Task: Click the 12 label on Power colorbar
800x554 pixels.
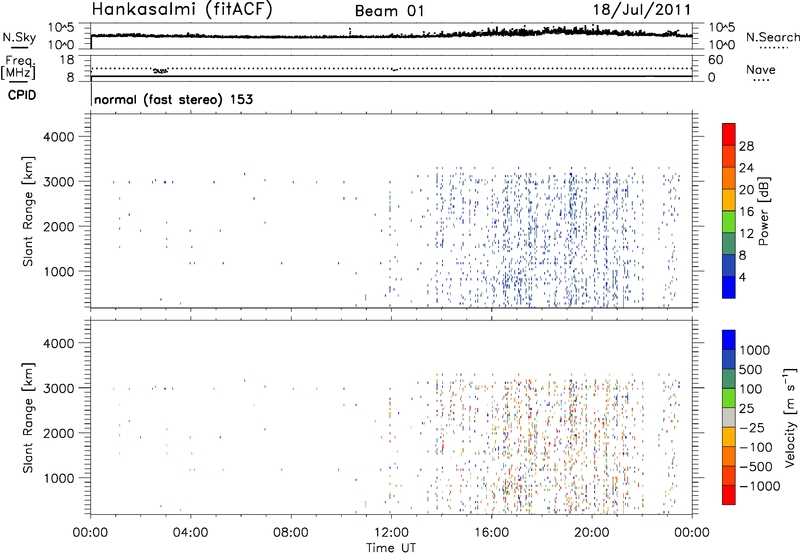Action: pos(746,234)
